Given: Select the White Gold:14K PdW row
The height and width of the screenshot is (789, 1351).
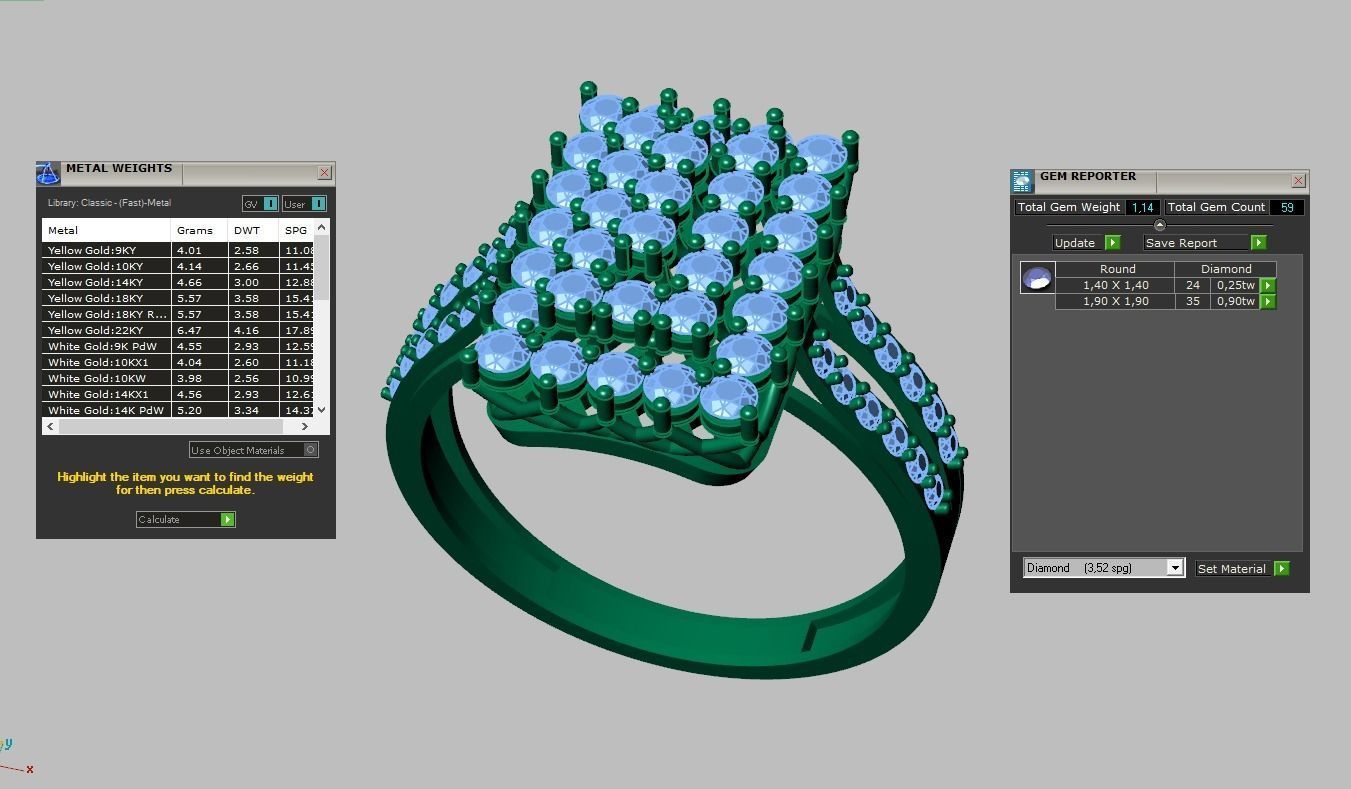Looking at the screenshot, I should click(x=179, y=410).
